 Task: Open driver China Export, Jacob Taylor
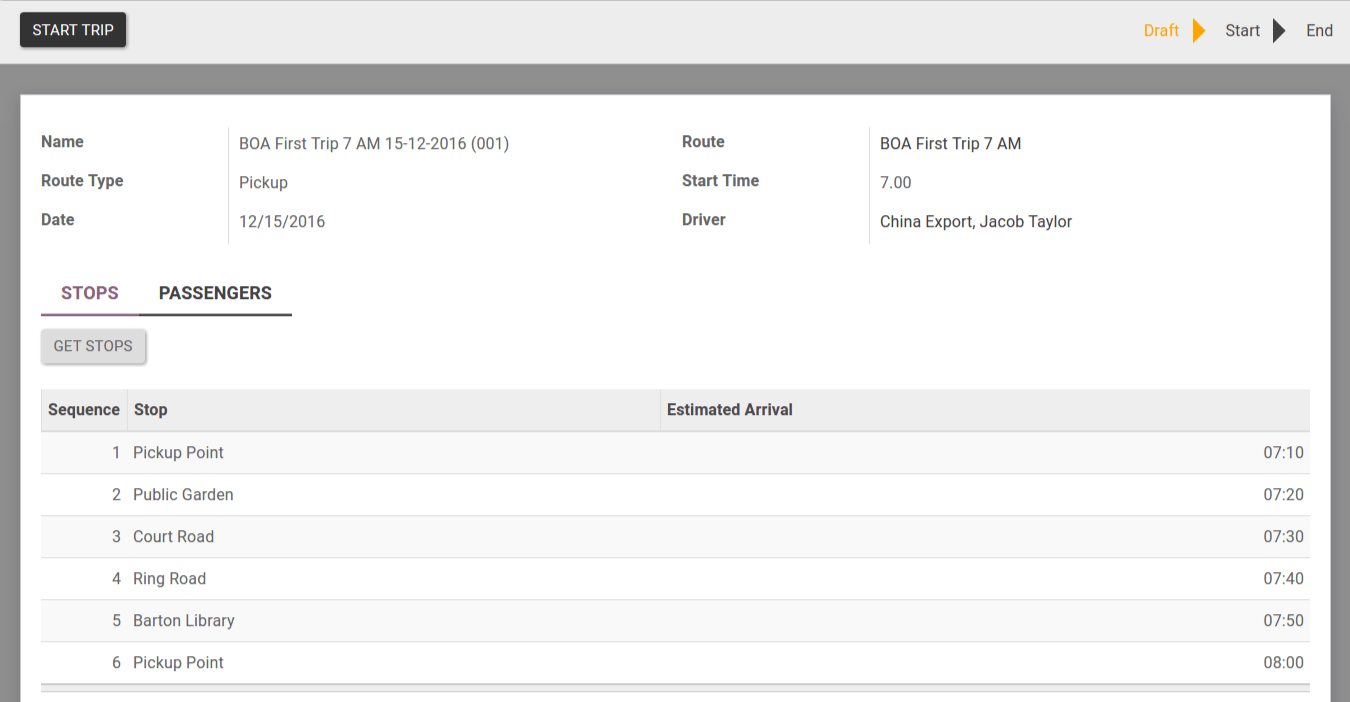pyautogui.click(x=976, y=222)
